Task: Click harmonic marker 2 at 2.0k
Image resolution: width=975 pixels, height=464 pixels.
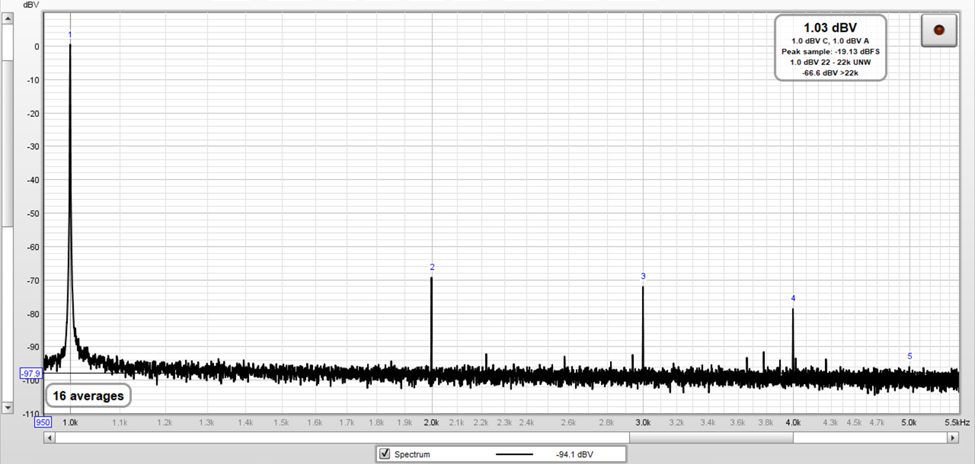Action: click(x=432, y=267)
